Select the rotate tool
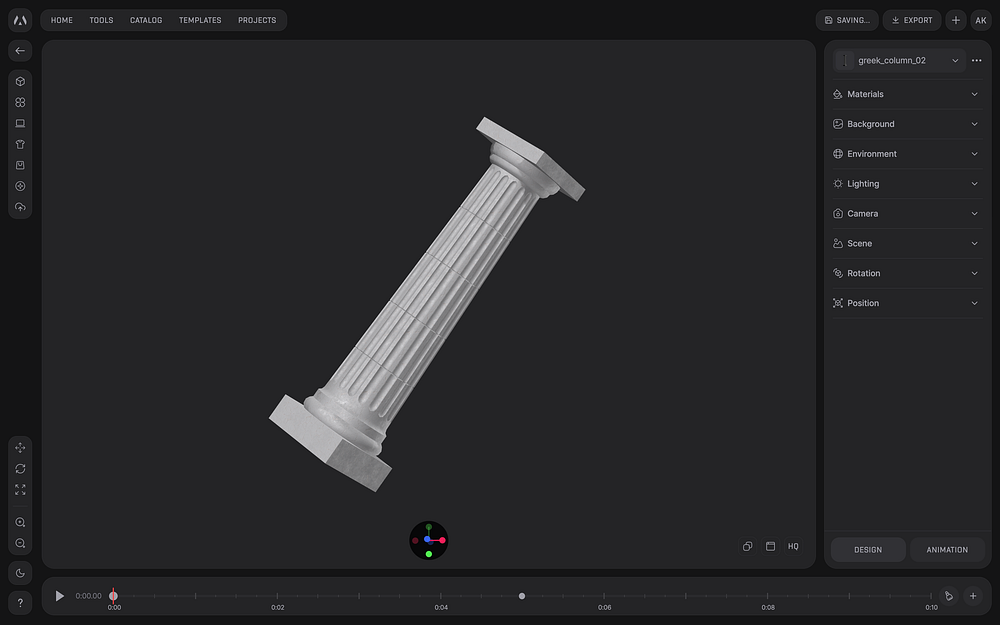Viewport: 1000px width, 625px height. click(20, 469)
